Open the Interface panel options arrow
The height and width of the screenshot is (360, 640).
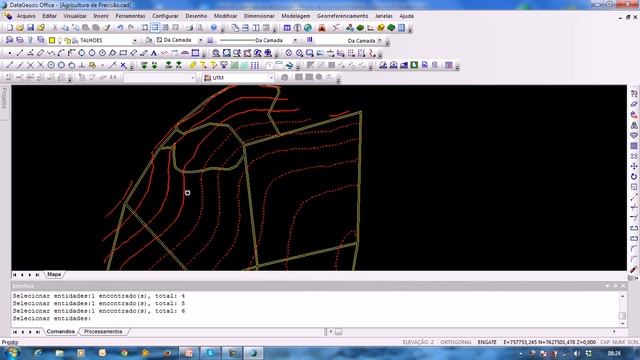[607, 286]
